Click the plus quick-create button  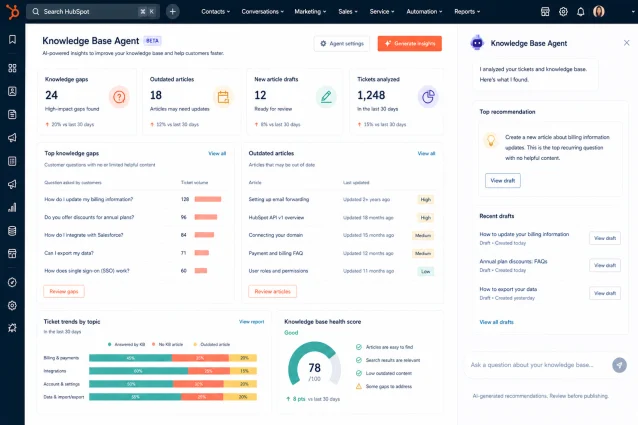point(173,11)
